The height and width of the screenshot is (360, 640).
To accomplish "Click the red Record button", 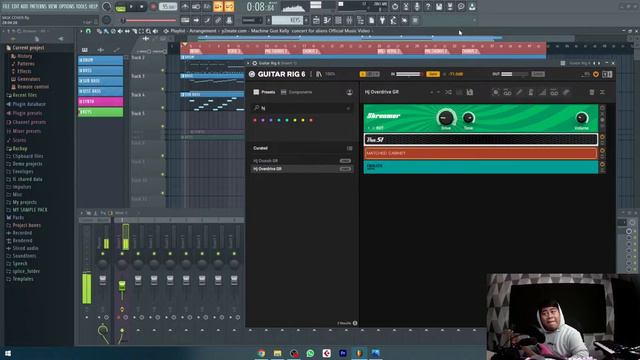I will [153, 7].
